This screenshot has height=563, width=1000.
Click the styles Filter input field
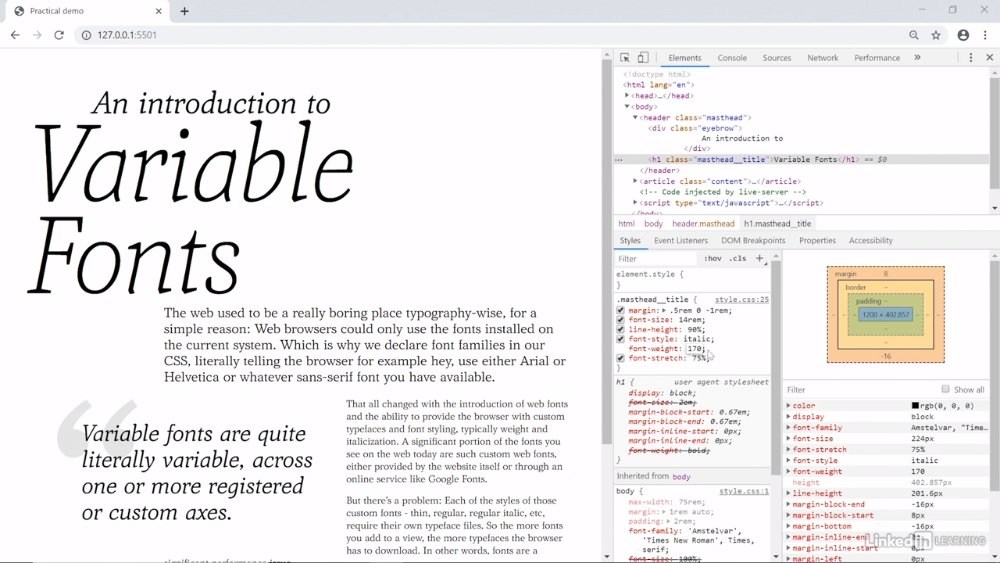click(656, 258)
